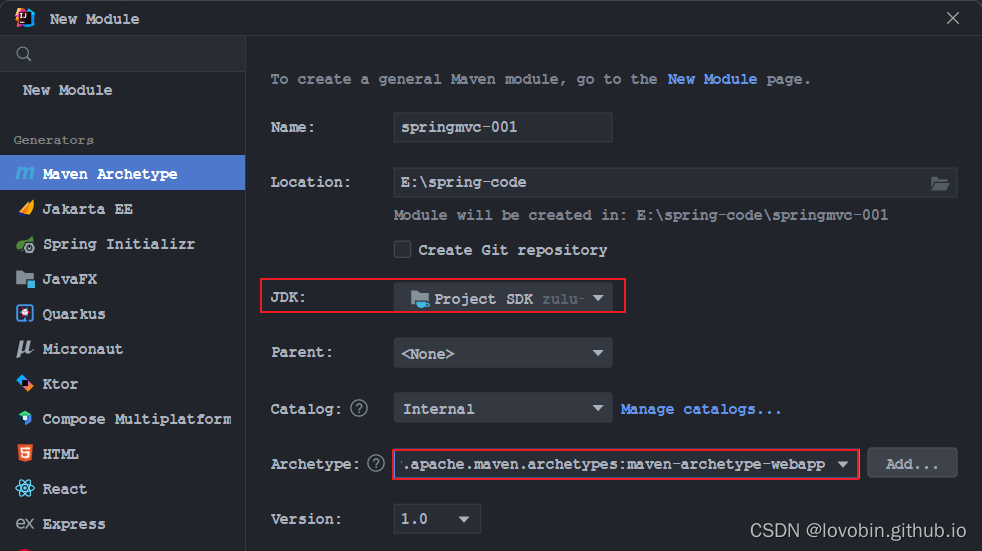The width and height of the screenshot is (982, 551).
Task: Browse location with the folder icon
Action: (939, 183)
